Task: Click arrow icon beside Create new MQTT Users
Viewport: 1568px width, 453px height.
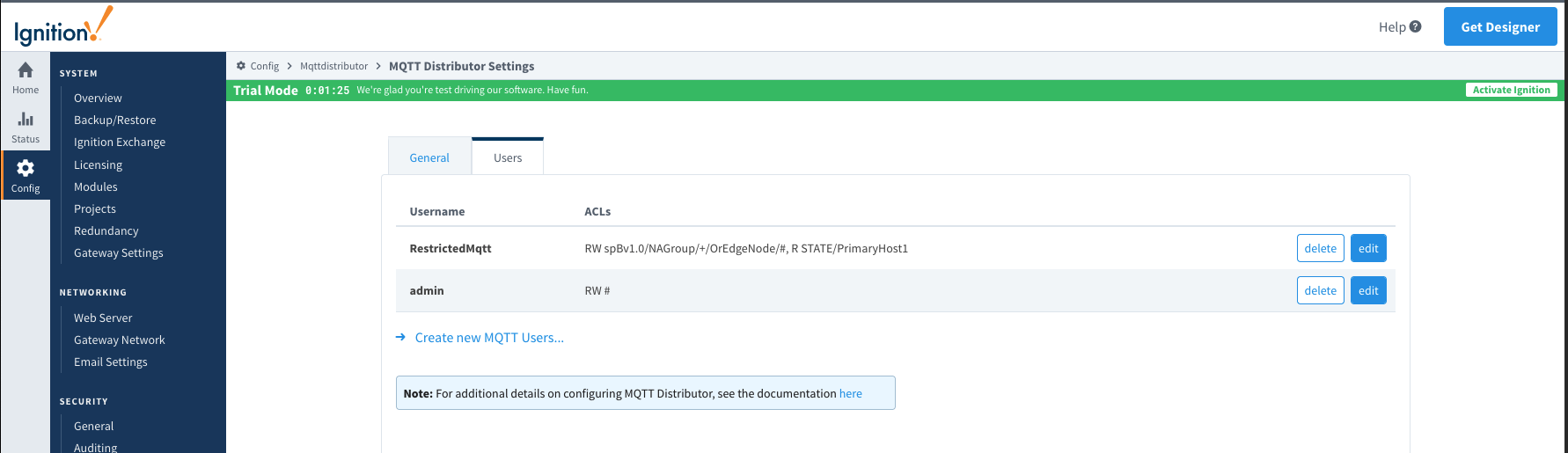Action: (400, 337)
